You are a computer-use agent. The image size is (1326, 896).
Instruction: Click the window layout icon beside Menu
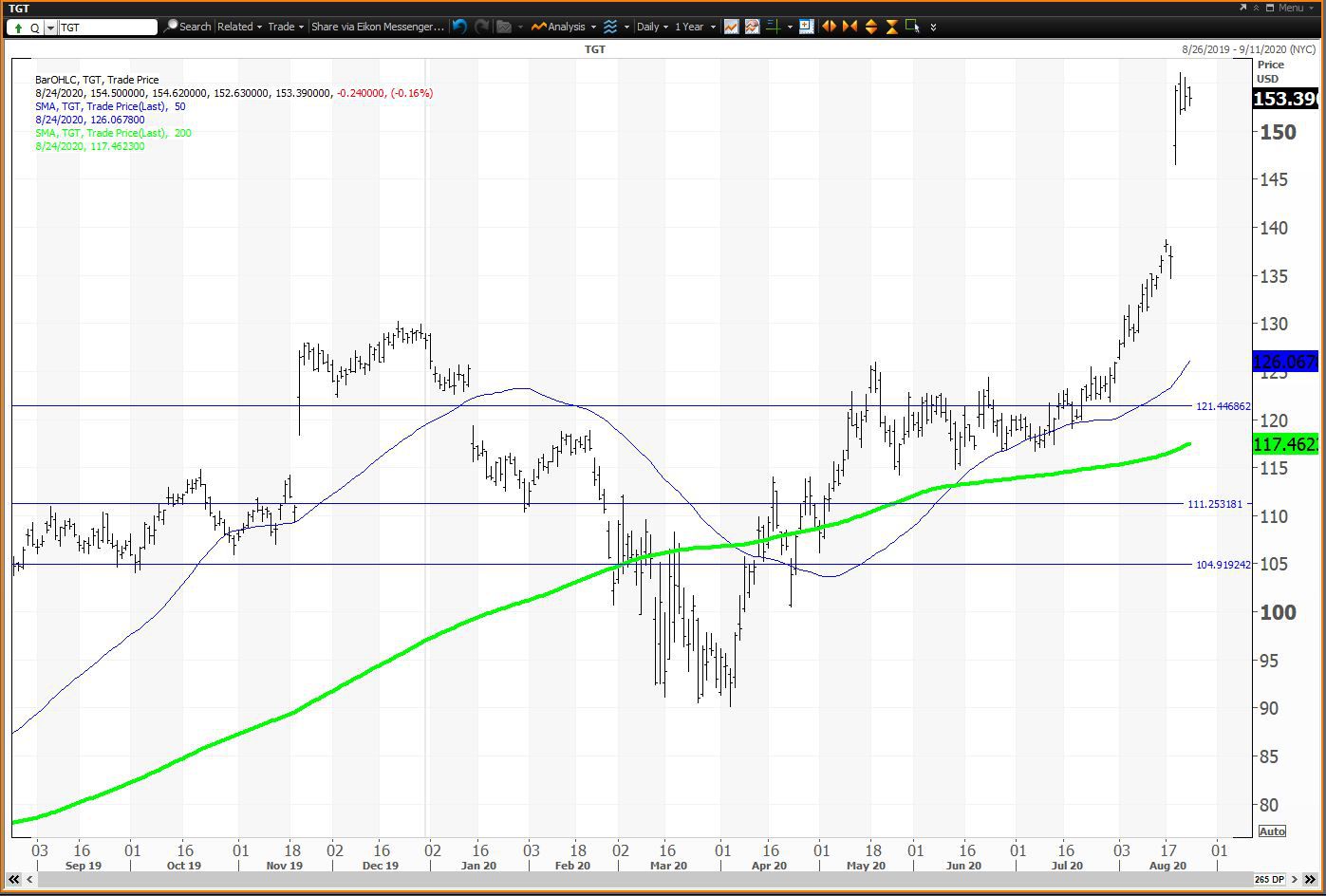(x=1270, y=8)
